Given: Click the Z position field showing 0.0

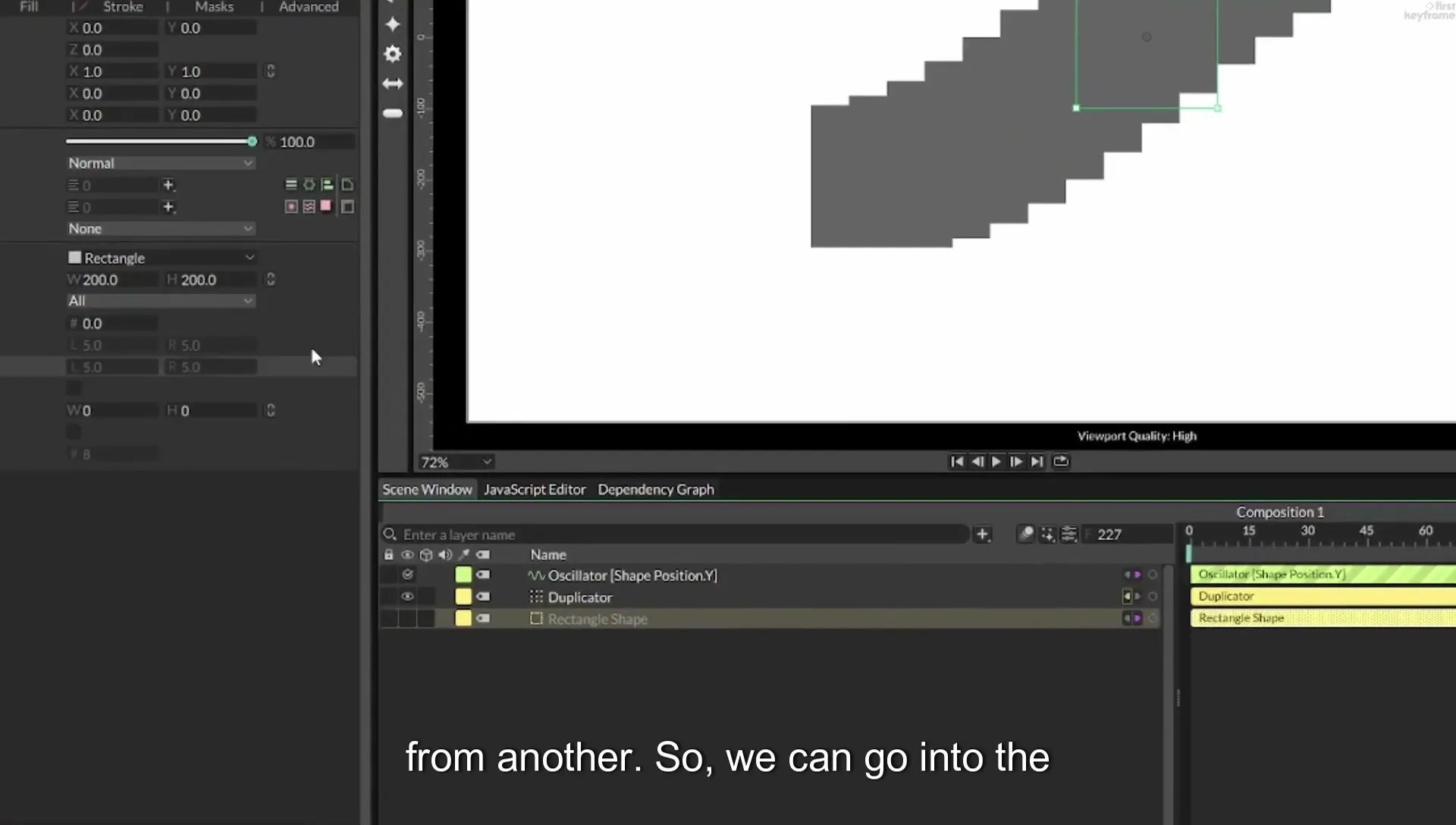Looking at the screenshot, I should [112, 49].
